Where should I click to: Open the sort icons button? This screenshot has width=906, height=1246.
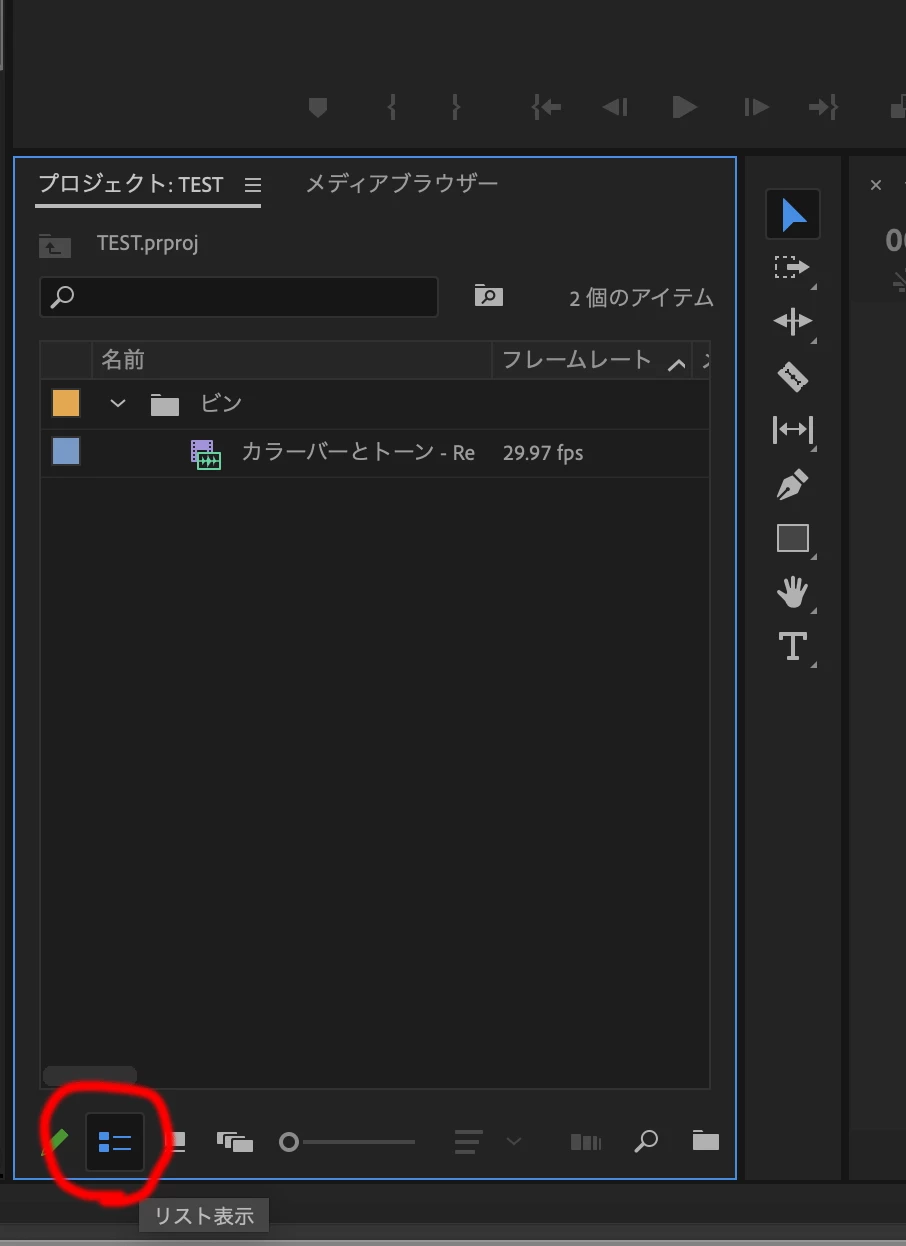[x=468, y=1141]
